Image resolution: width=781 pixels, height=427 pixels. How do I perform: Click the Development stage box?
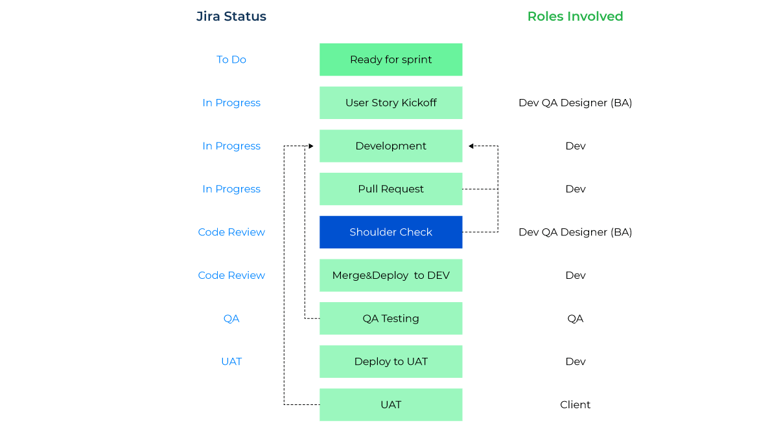390,146
